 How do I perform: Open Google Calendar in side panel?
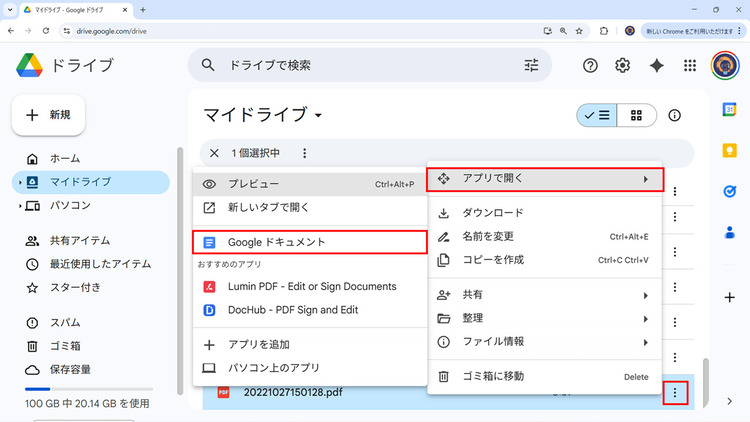point(730,109)
